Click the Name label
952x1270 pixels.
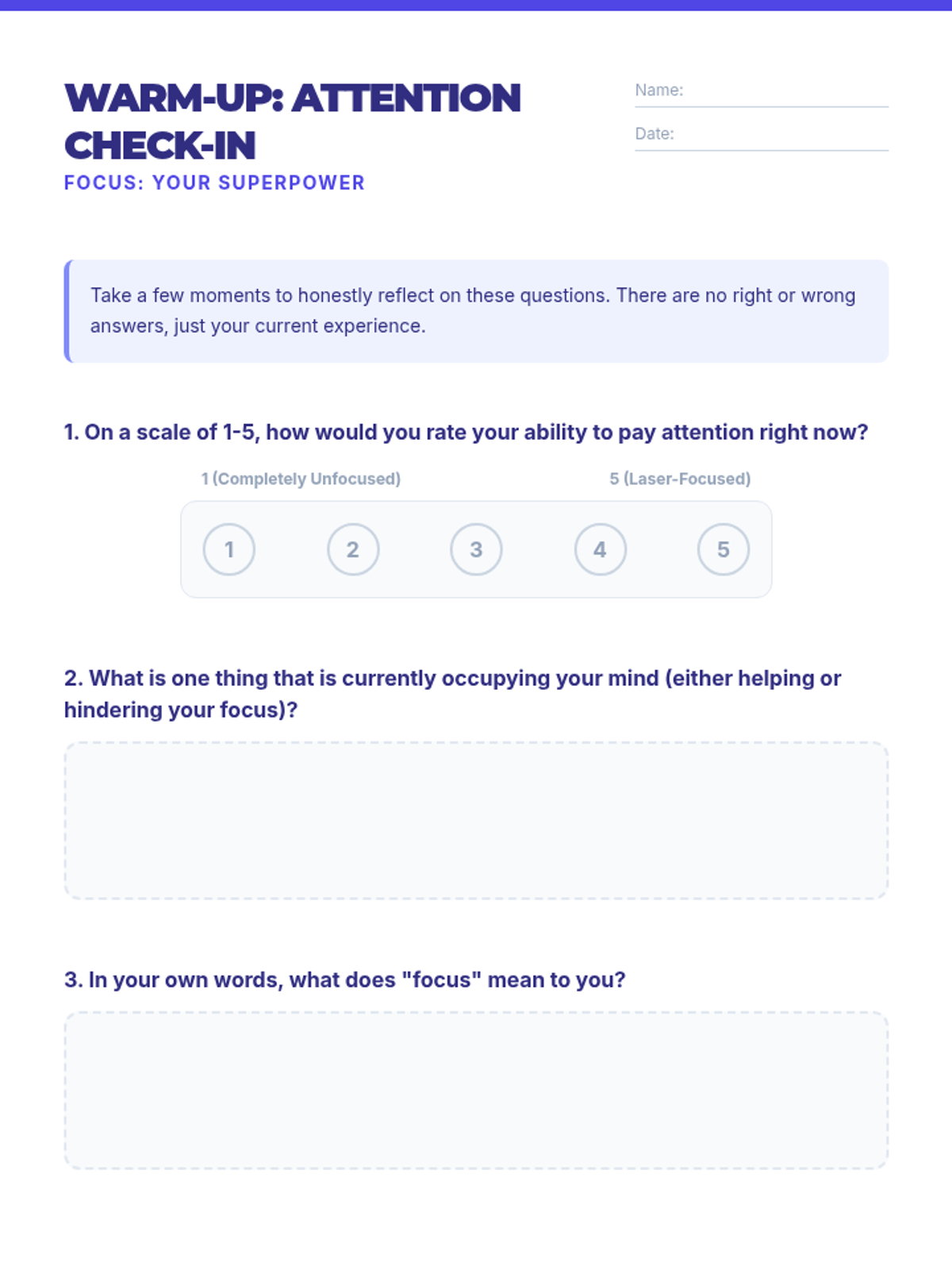pos(659,90)
